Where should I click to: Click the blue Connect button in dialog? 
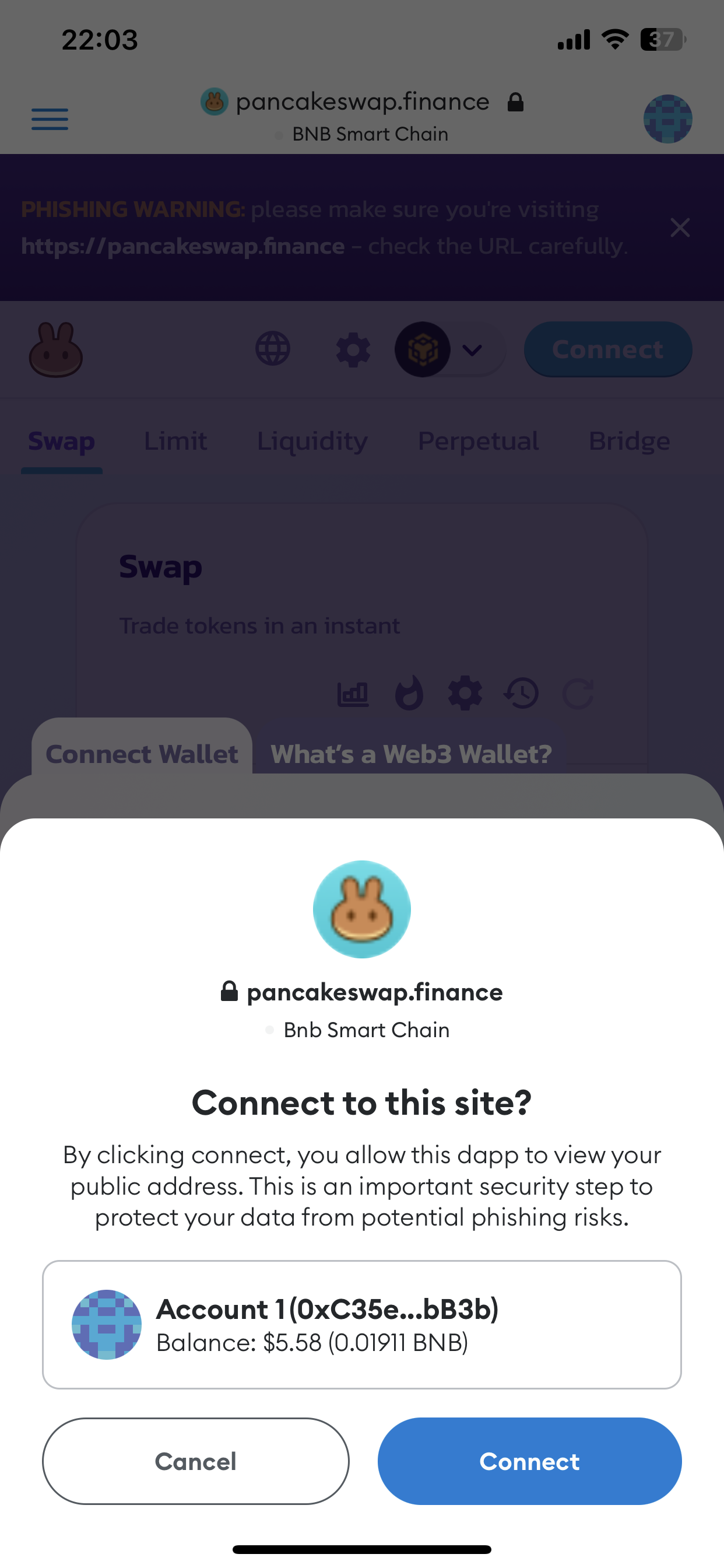point(529,1461)
